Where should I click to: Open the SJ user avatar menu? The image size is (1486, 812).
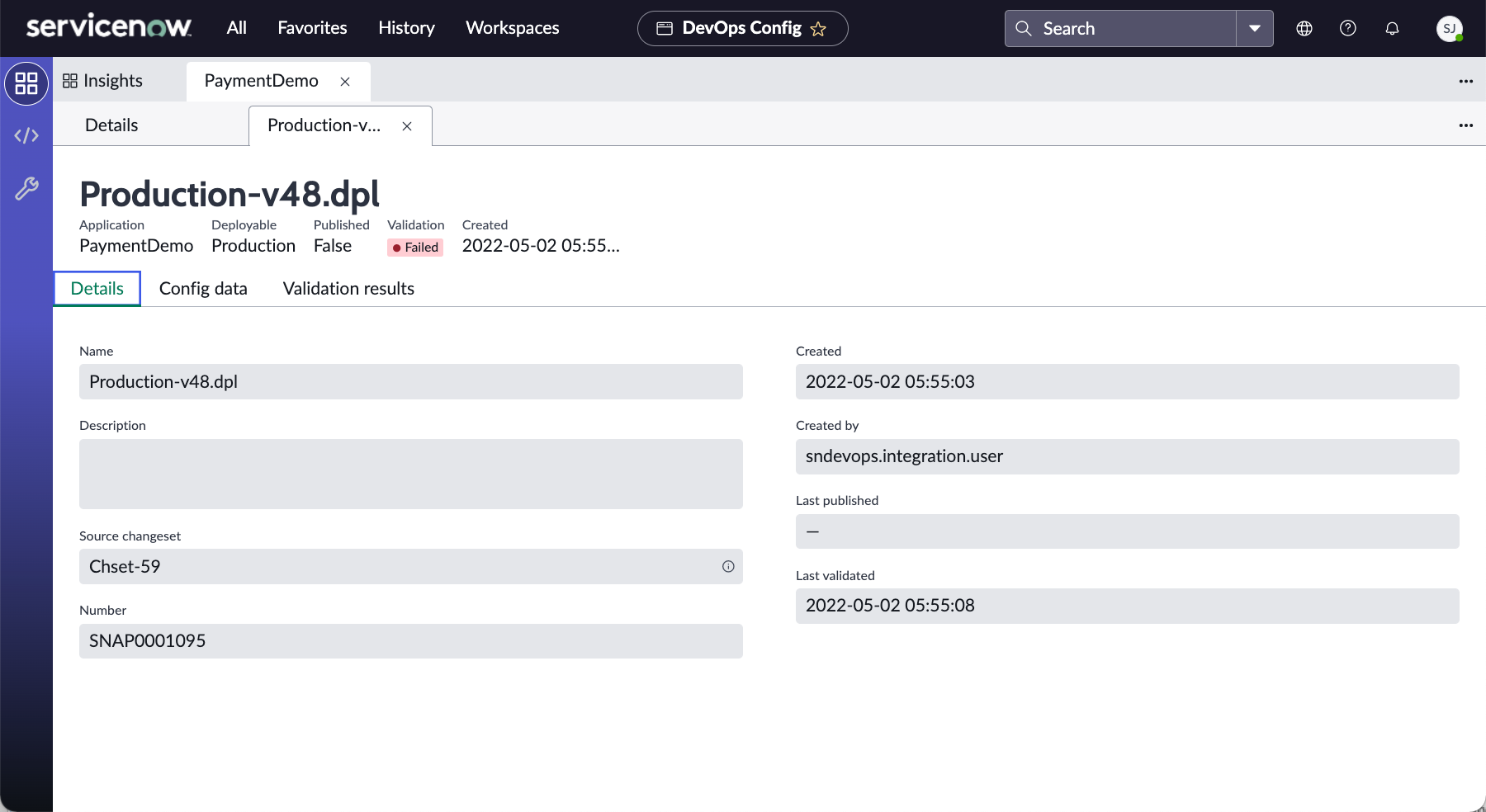click(x=1449, y=28)
